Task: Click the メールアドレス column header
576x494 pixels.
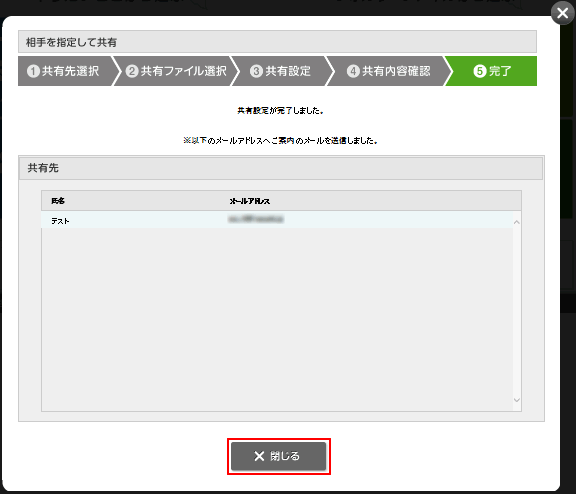Action: [x=250, y=201]
